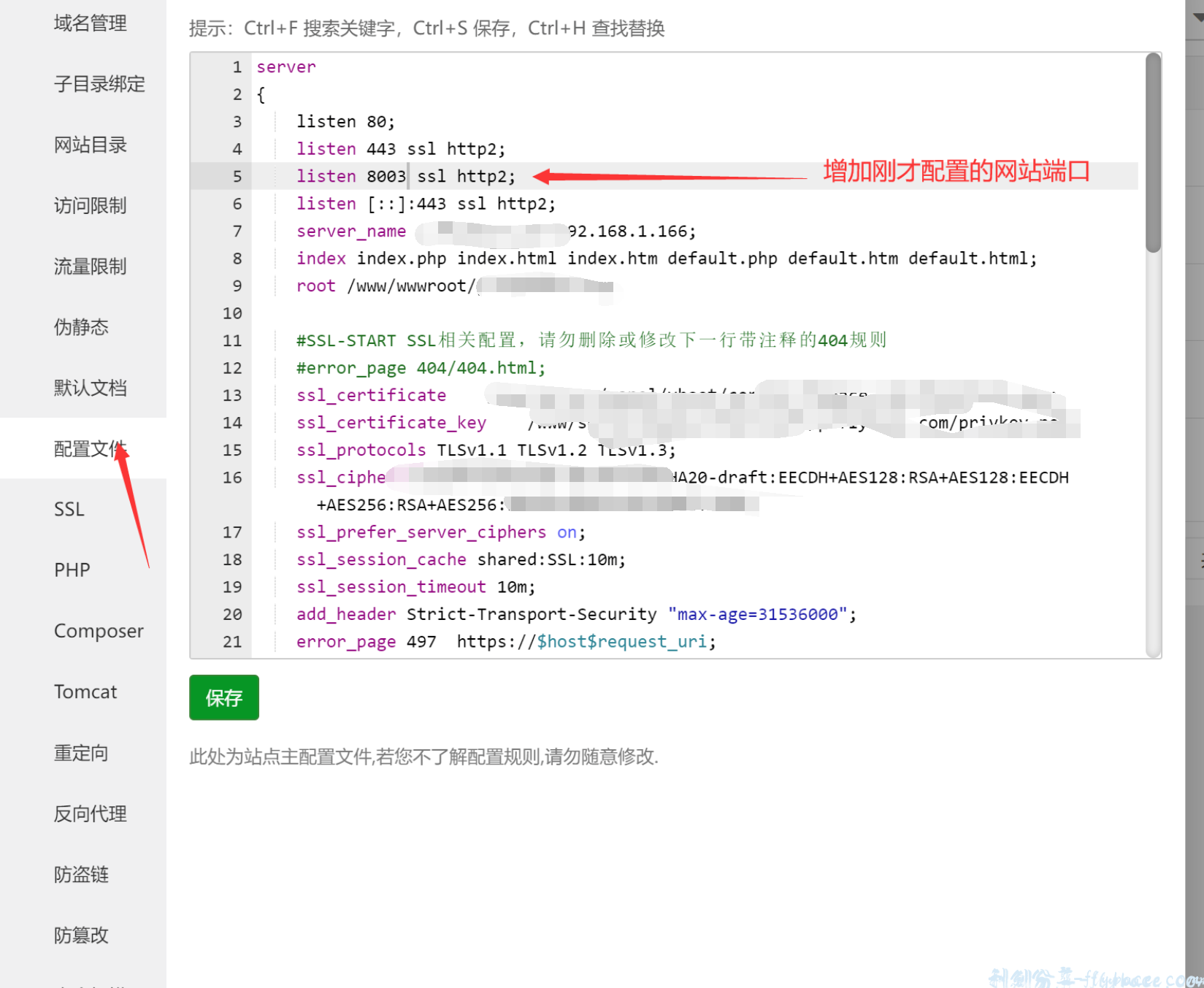
Task: Open the Composer section
Action: click(99, 631)
